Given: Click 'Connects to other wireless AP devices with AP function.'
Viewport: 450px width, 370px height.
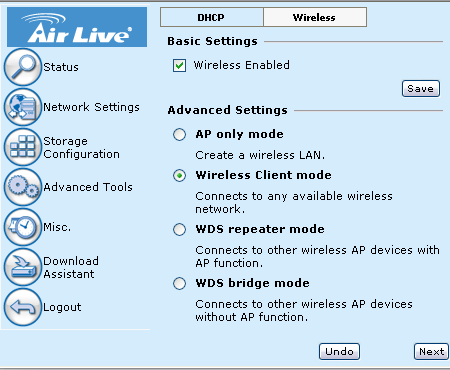Looking at the screenshot, I should (x=317, y=256).
